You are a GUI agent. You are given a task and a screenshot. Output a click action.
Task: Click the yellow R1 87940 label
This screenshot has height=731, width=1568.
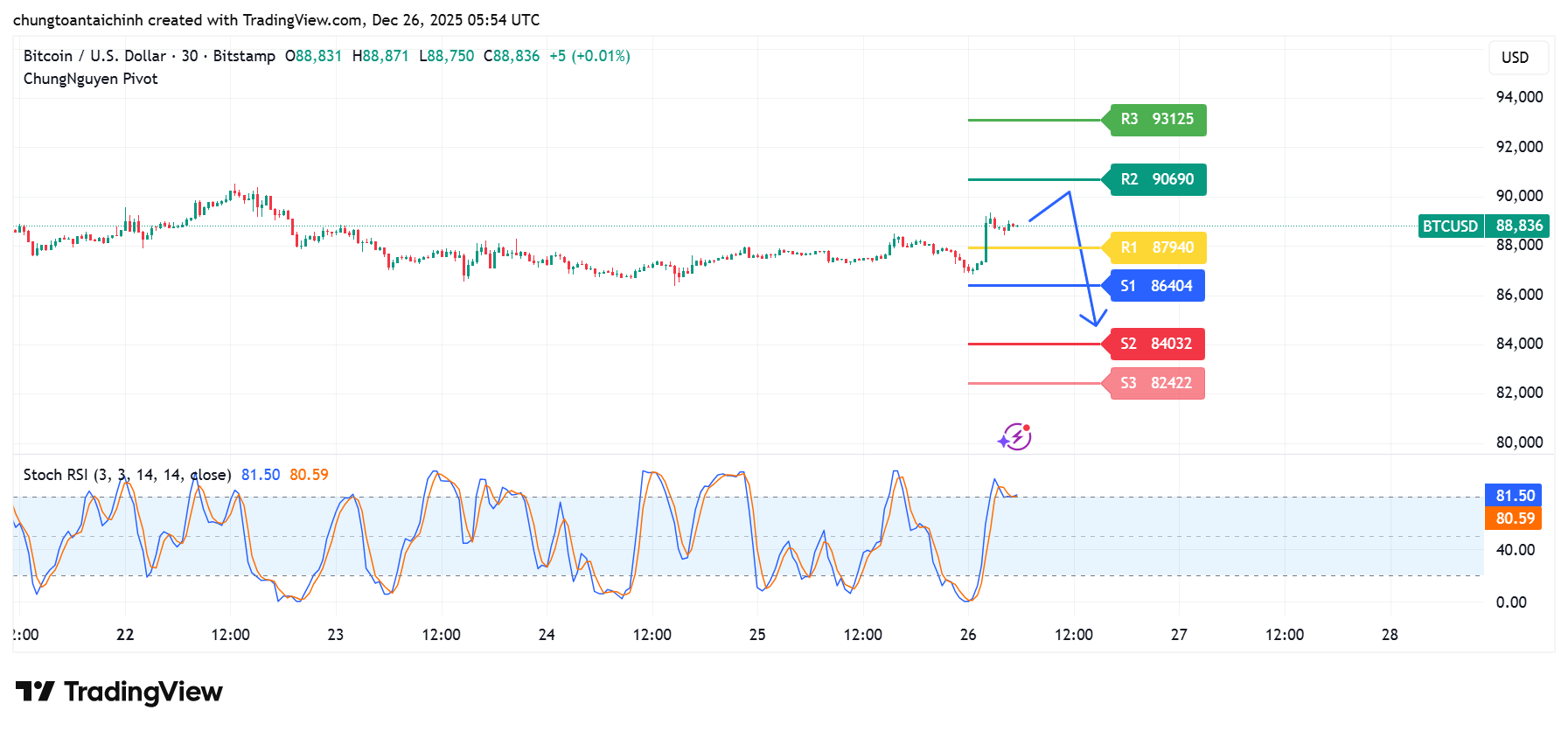(1156, 247)
